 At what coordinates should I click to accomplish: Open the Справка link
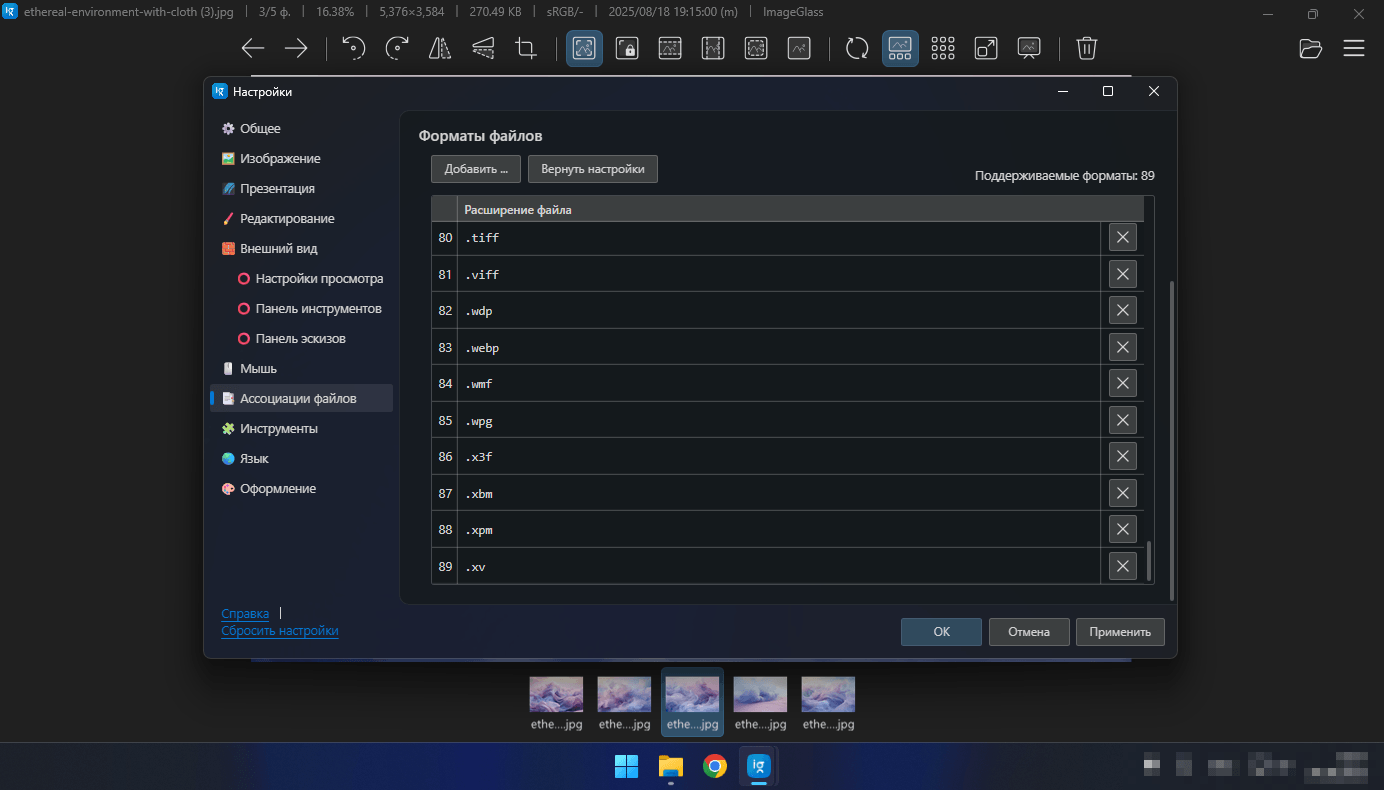click(245, 614)
